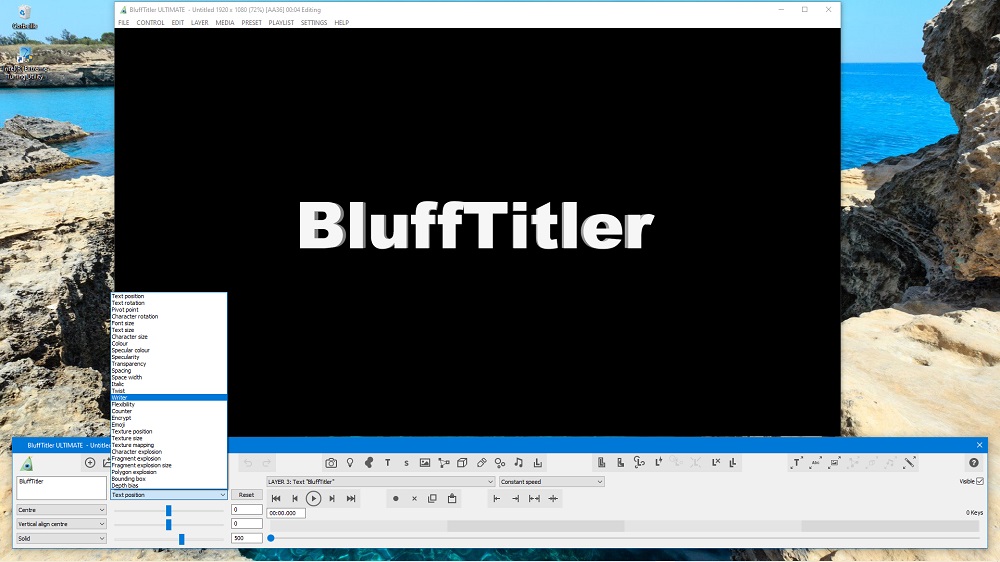The width and height of the screenshot is (1000, 562).
Task: Select Emoji in the property list
Action: pos(169,425)
